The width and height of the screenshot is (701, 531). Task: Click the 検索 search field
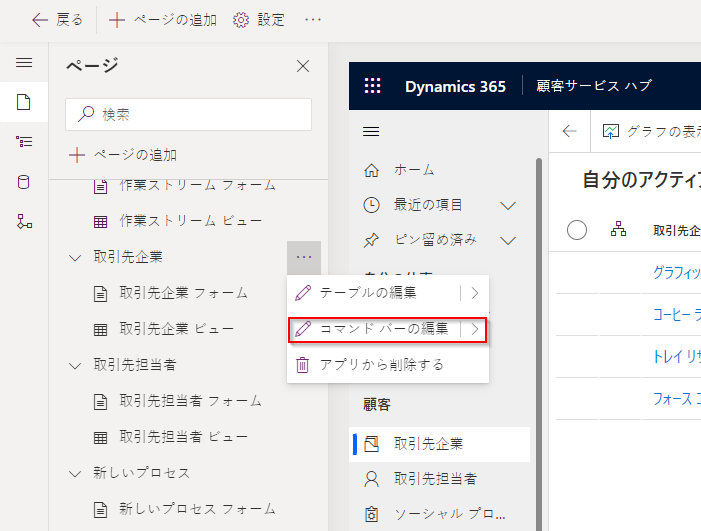click(x=188, y=114)
